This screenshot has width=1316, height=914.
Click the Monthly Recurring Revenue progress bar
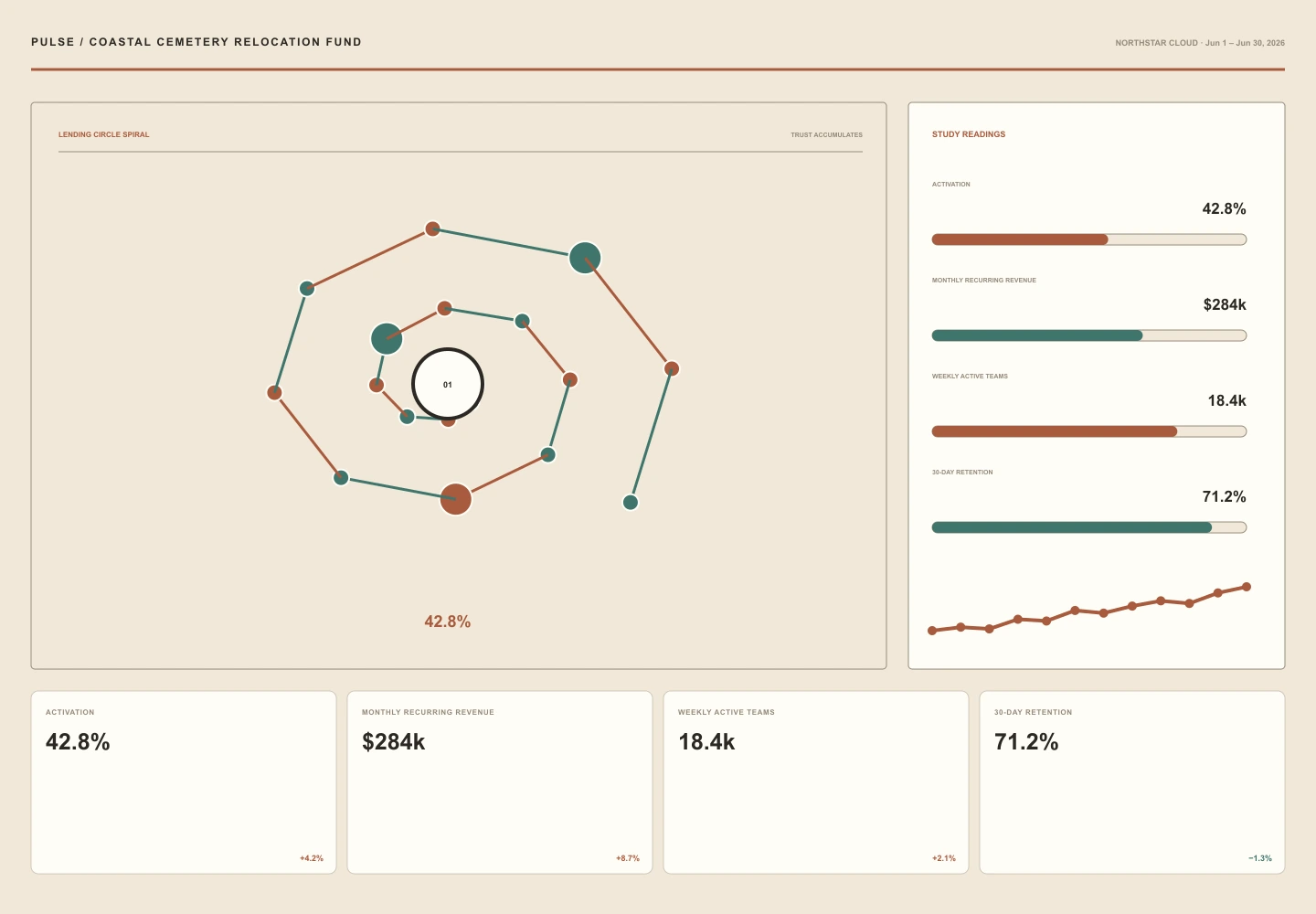[x=1089, y=335]
